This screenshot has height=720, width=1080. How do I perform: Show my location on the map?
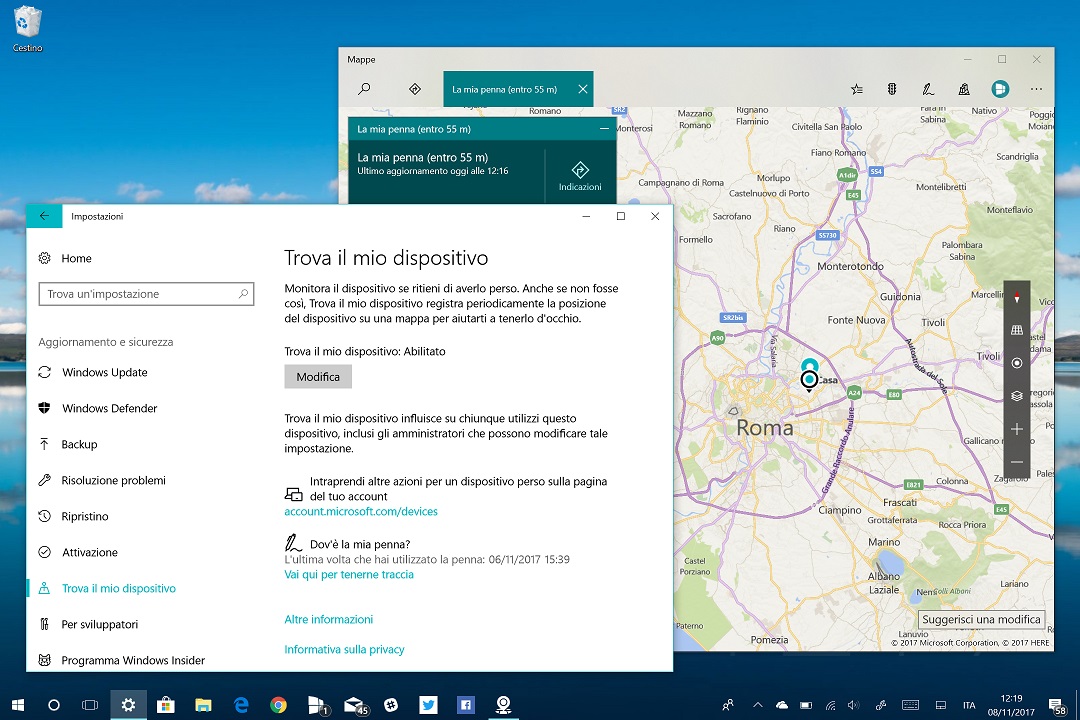click(1017, 363)
